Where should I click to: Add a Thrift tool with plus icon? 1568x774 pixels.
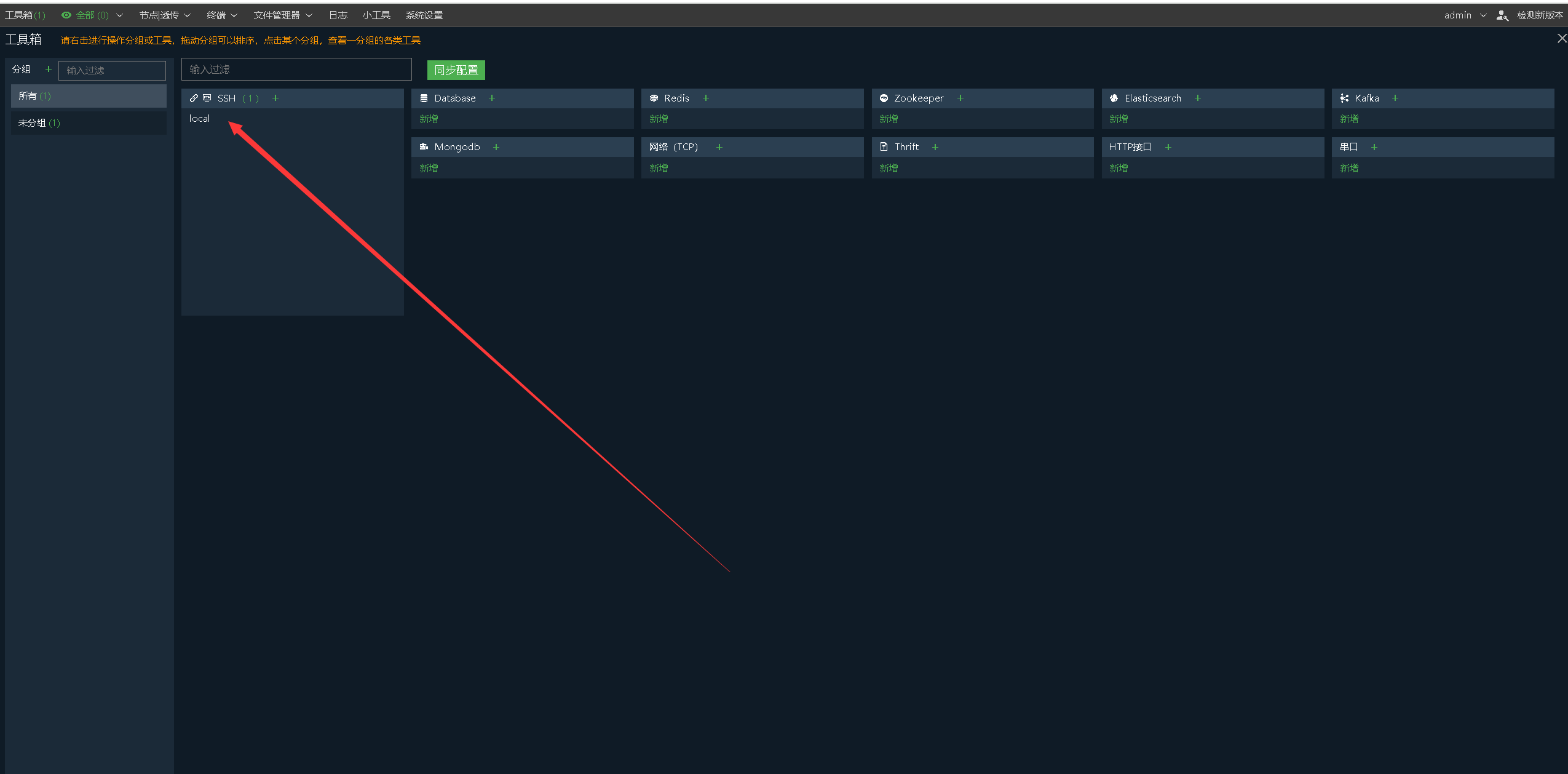tap(935, 147)
